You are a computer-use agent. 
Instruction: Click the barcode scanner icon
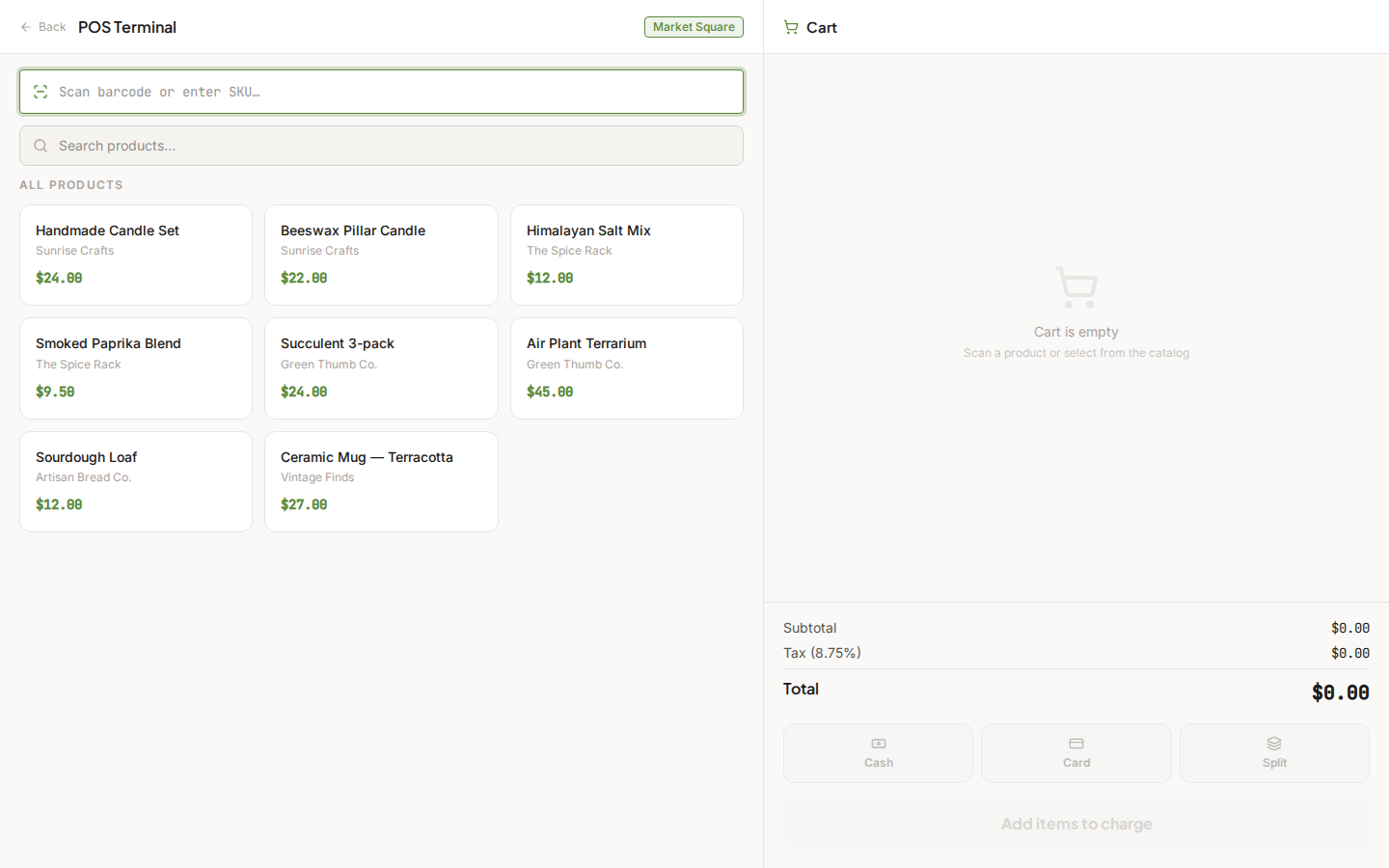(x=41, y=92)
